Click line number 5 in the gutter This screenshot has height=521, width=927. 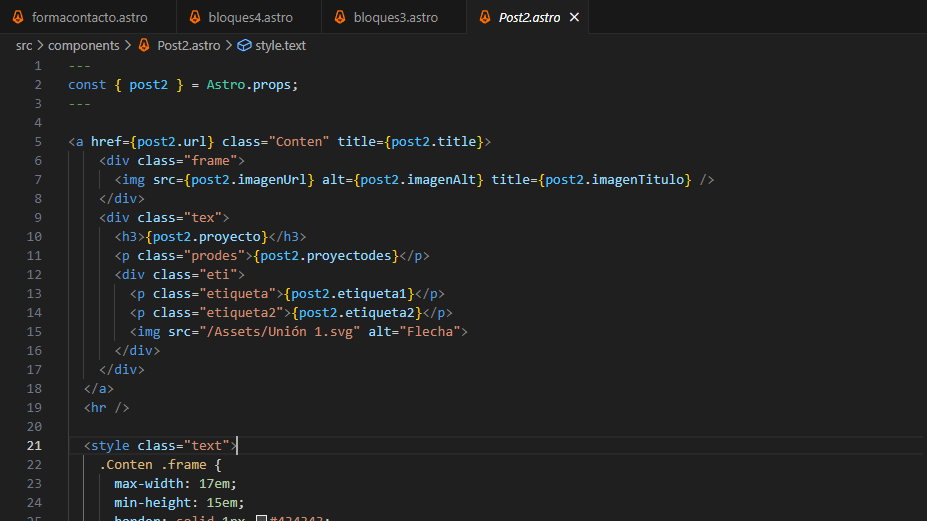pos(37,142)
